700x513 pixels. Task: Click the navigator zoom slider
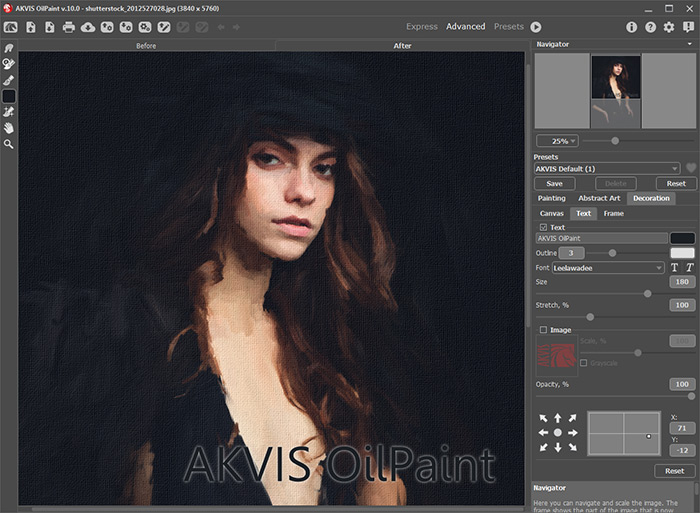coord(615,141)
